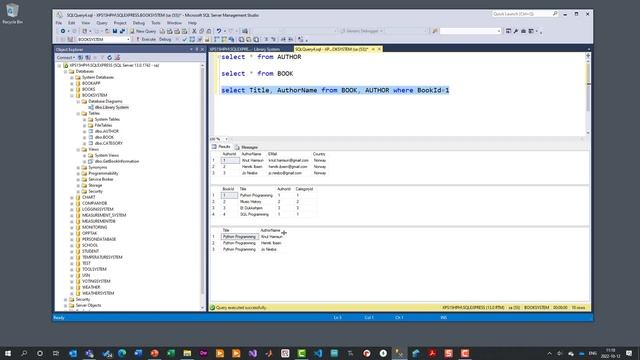Click the Copy icon in the toolbar

point(202,31)
